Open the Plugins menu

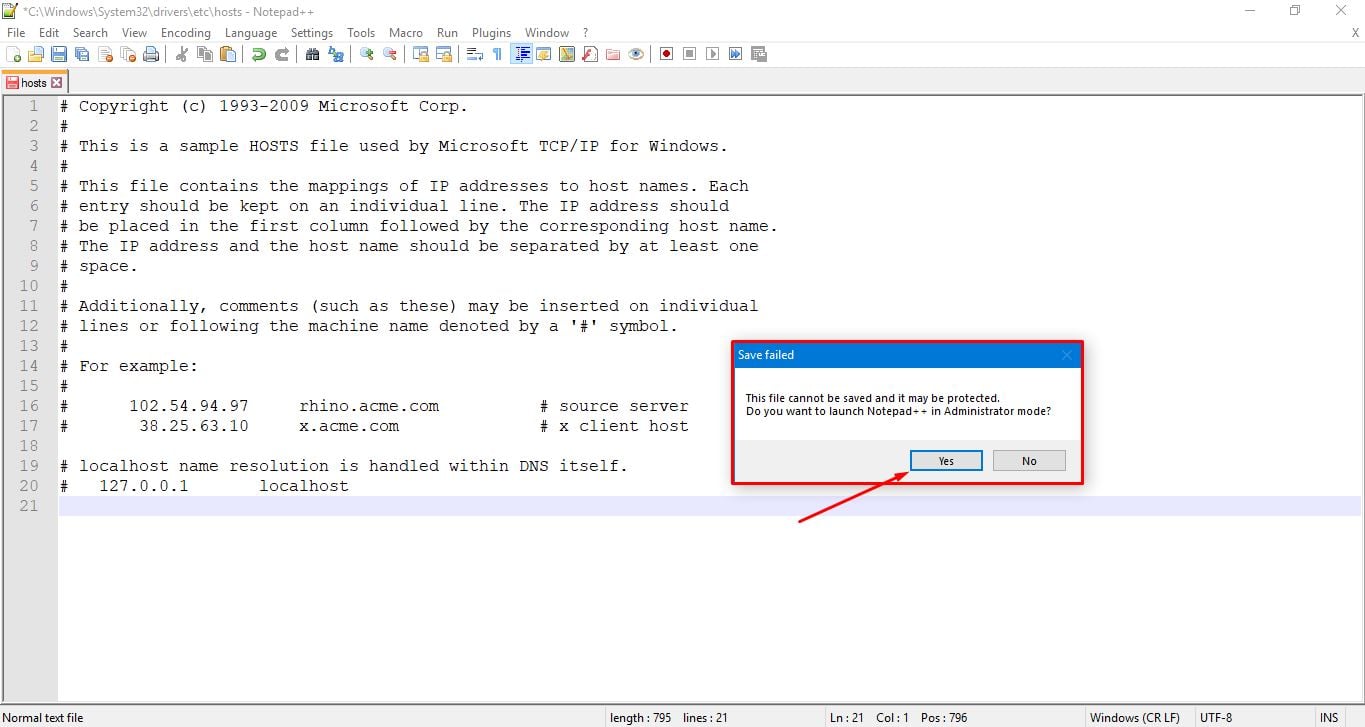pyautogui.click(x=491, y=33)
